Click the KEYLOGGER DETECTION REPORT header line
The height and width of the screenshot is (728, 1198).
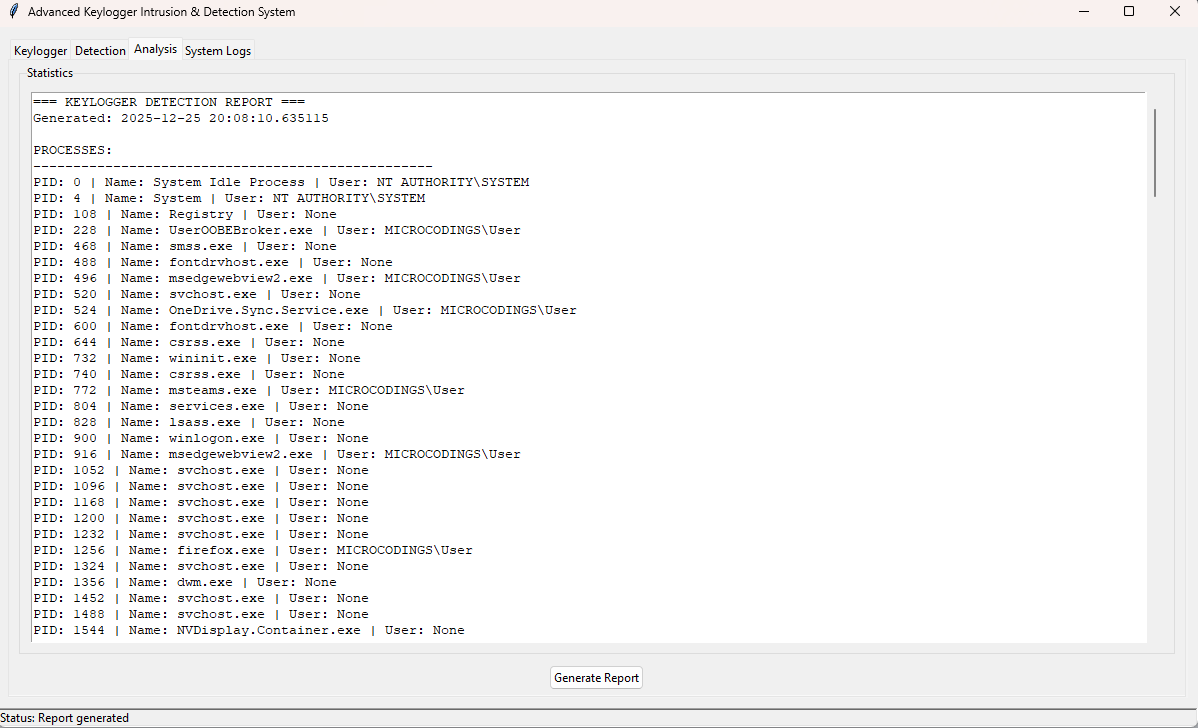click(168, 102)
